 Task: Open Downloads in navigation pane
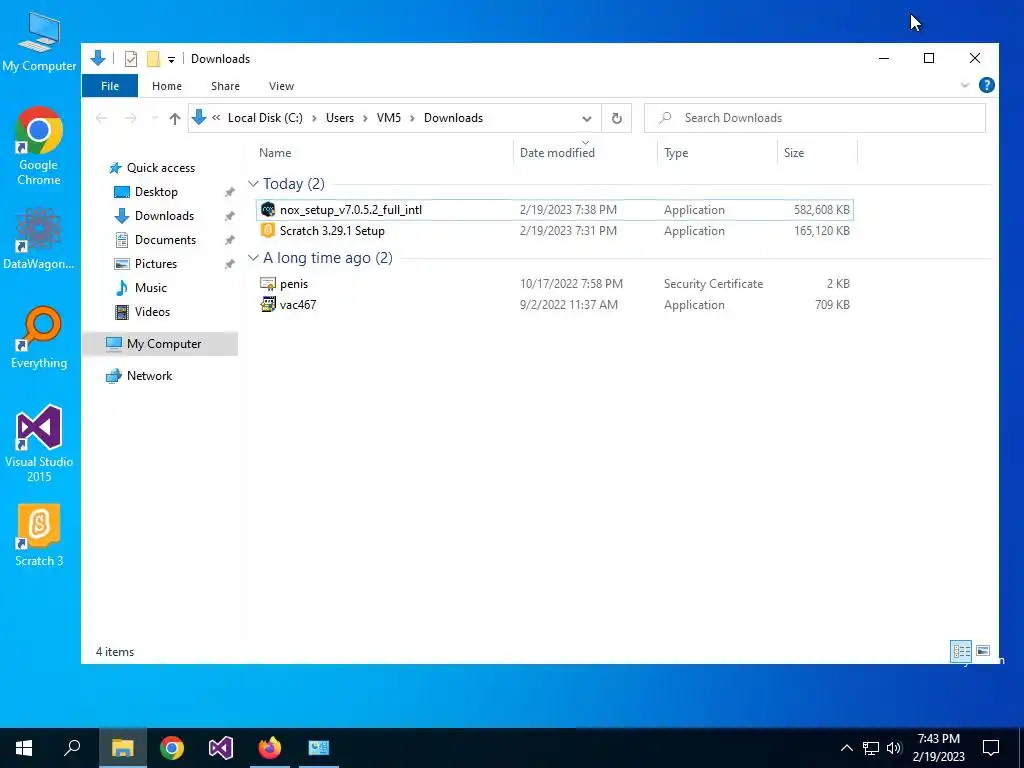click(x=164, y=216)
